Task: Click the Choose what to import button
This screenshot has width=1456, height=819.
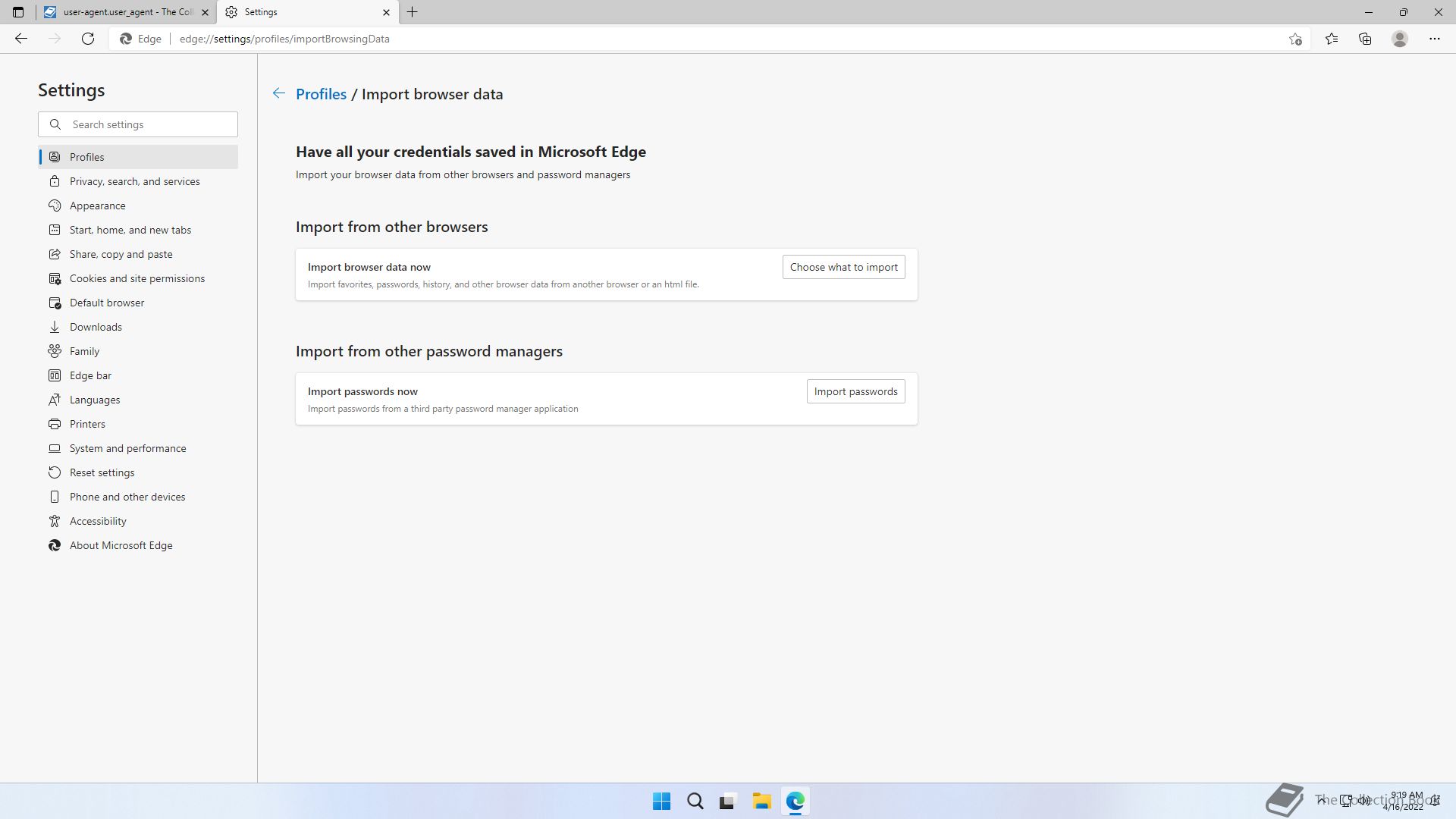Action: click(843, 267)
